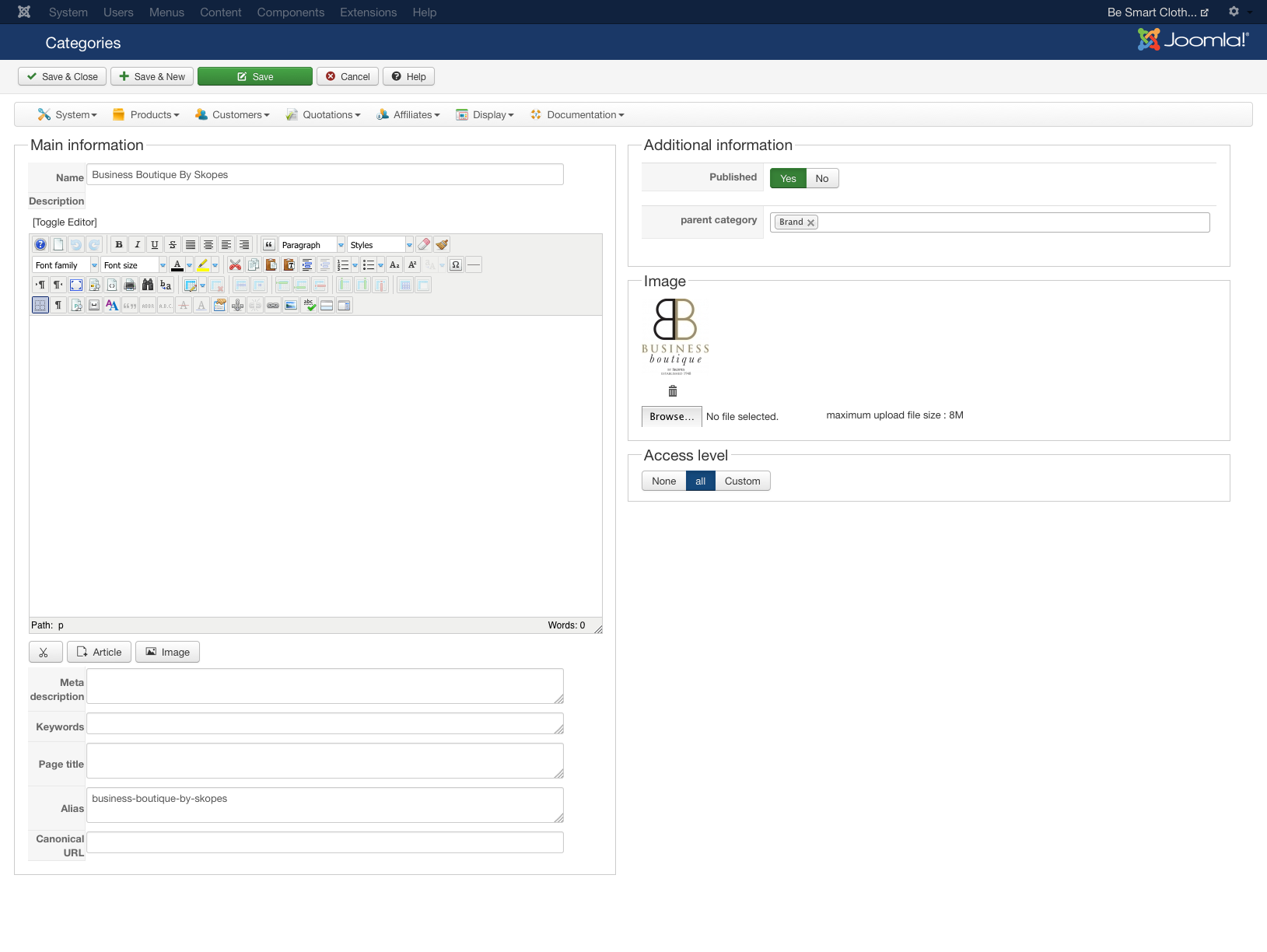Open the Font size dropdown
The width and height of the screenshot is (1267, 952).
point(134,265)
